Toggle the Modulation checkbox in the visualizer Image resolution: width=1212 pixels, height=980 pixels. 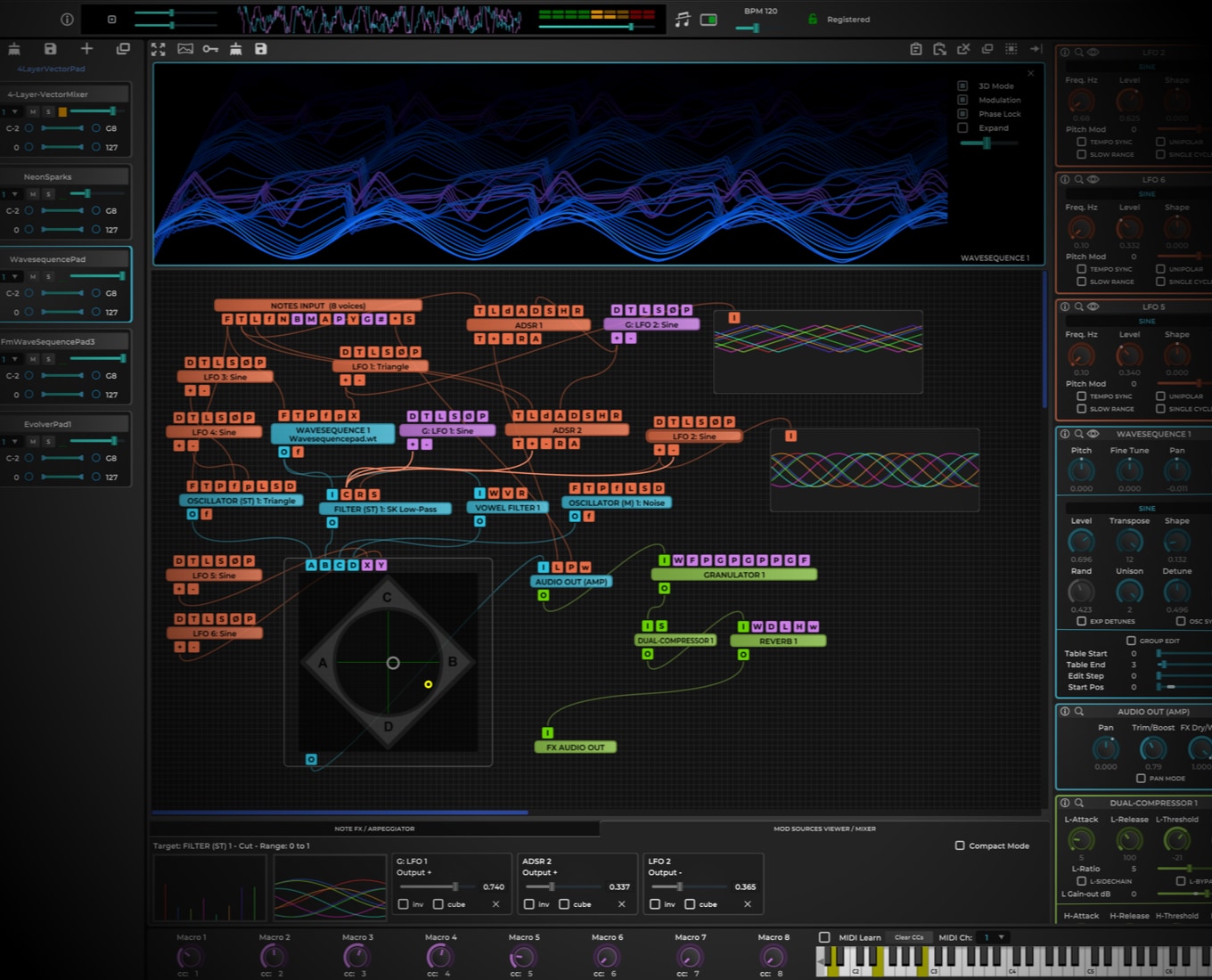(x=962, y=100)
